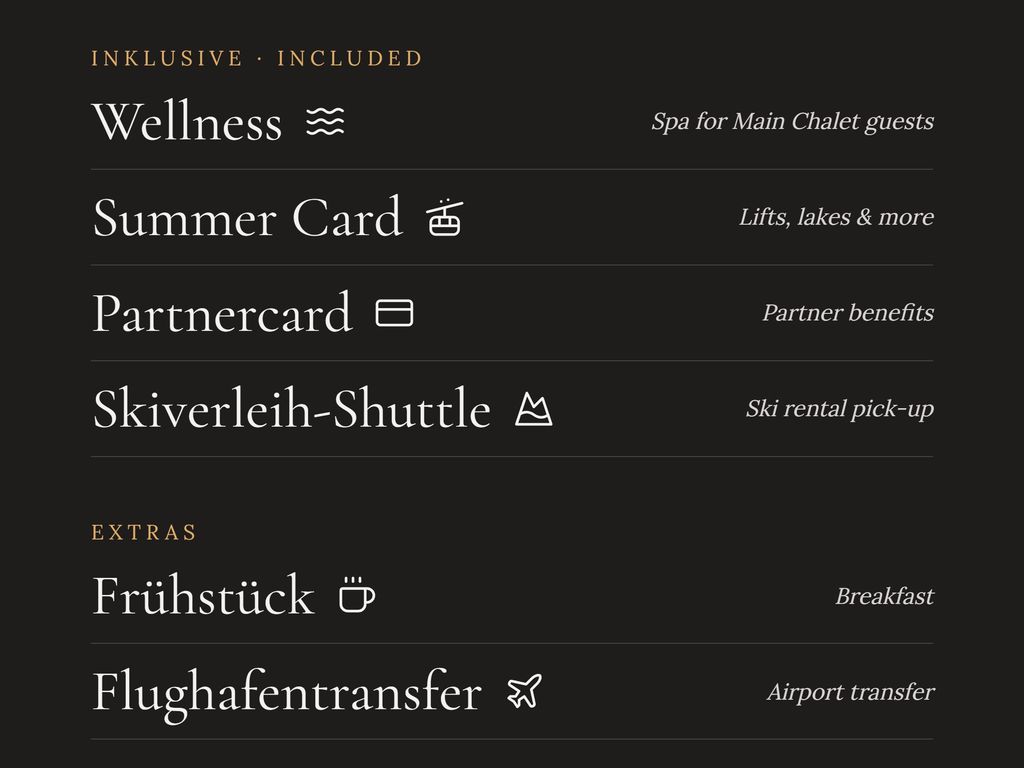
Task: Click the Lifts, lakes & more description
Action: click(836, 217)
